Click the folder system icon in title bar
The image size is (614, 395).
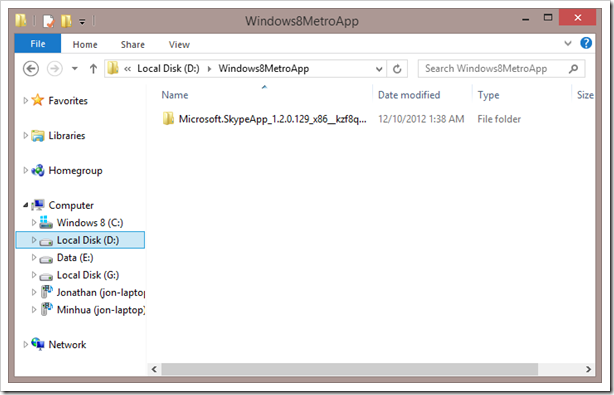[21, 20]
